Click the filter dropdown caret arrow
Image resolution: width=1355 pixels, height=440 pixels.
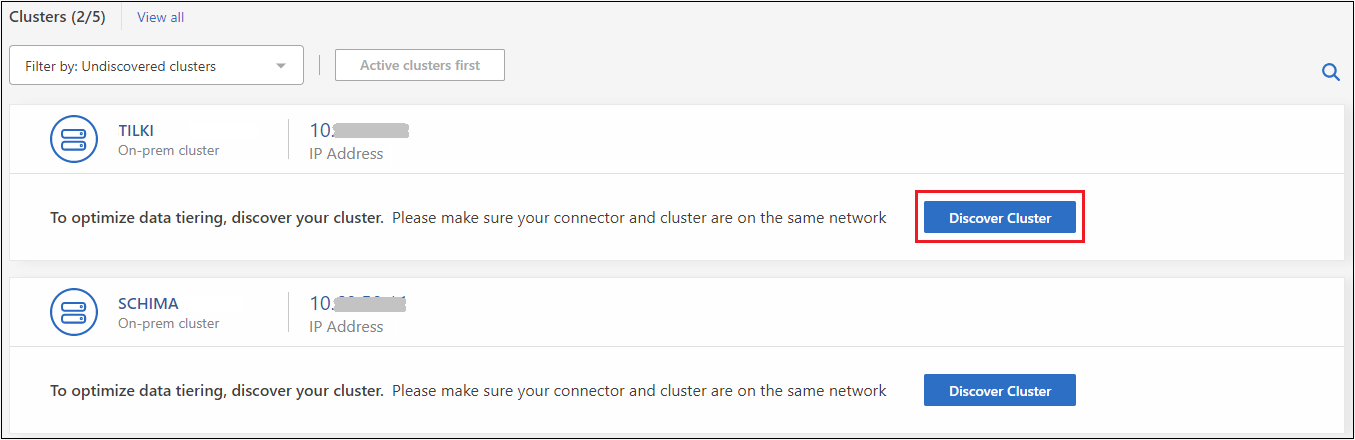(282, 67)
